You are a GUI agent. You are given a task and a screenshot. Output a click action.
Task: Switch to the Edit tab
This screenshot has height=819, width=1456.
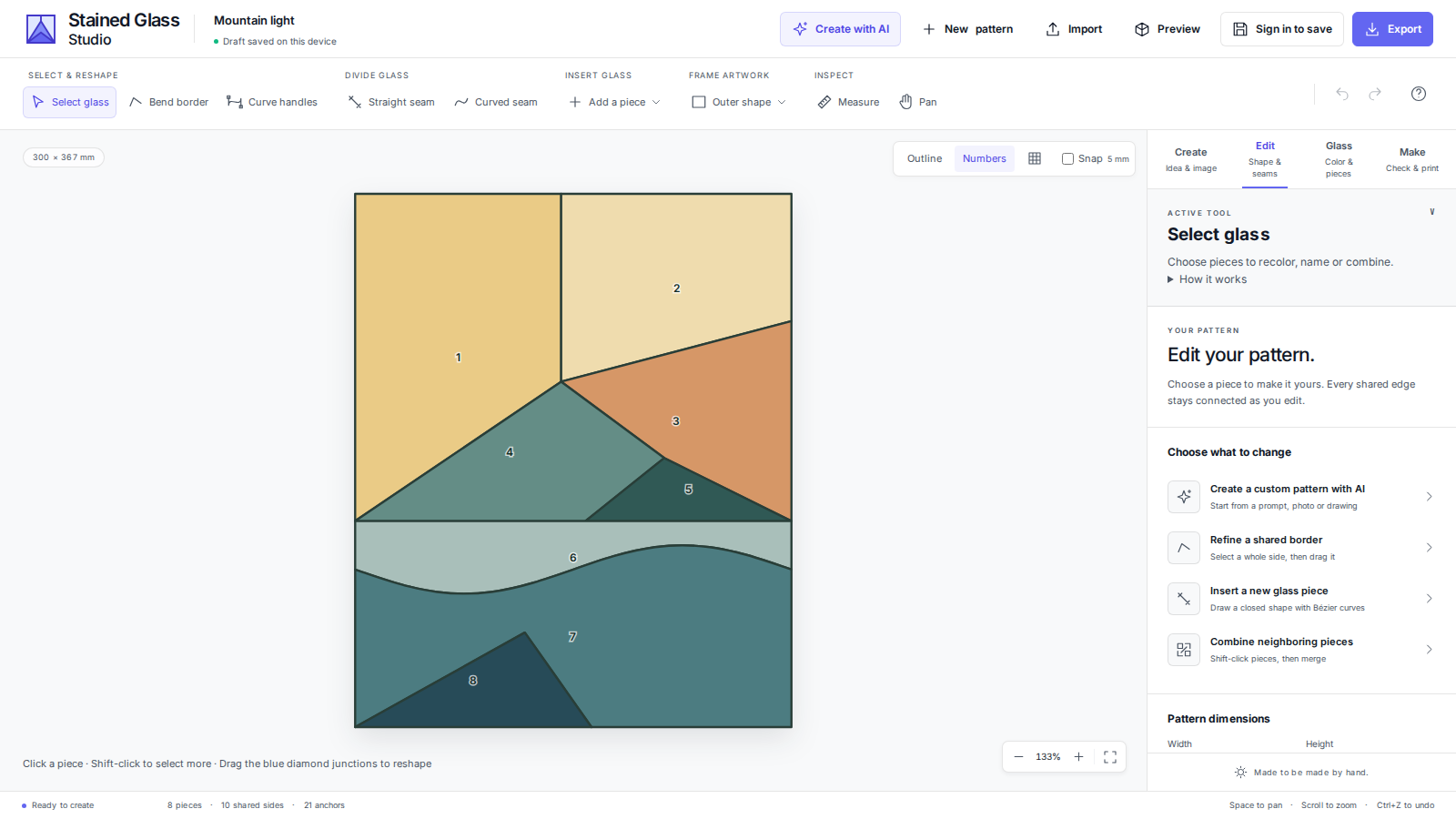[x=1265, y=159]
